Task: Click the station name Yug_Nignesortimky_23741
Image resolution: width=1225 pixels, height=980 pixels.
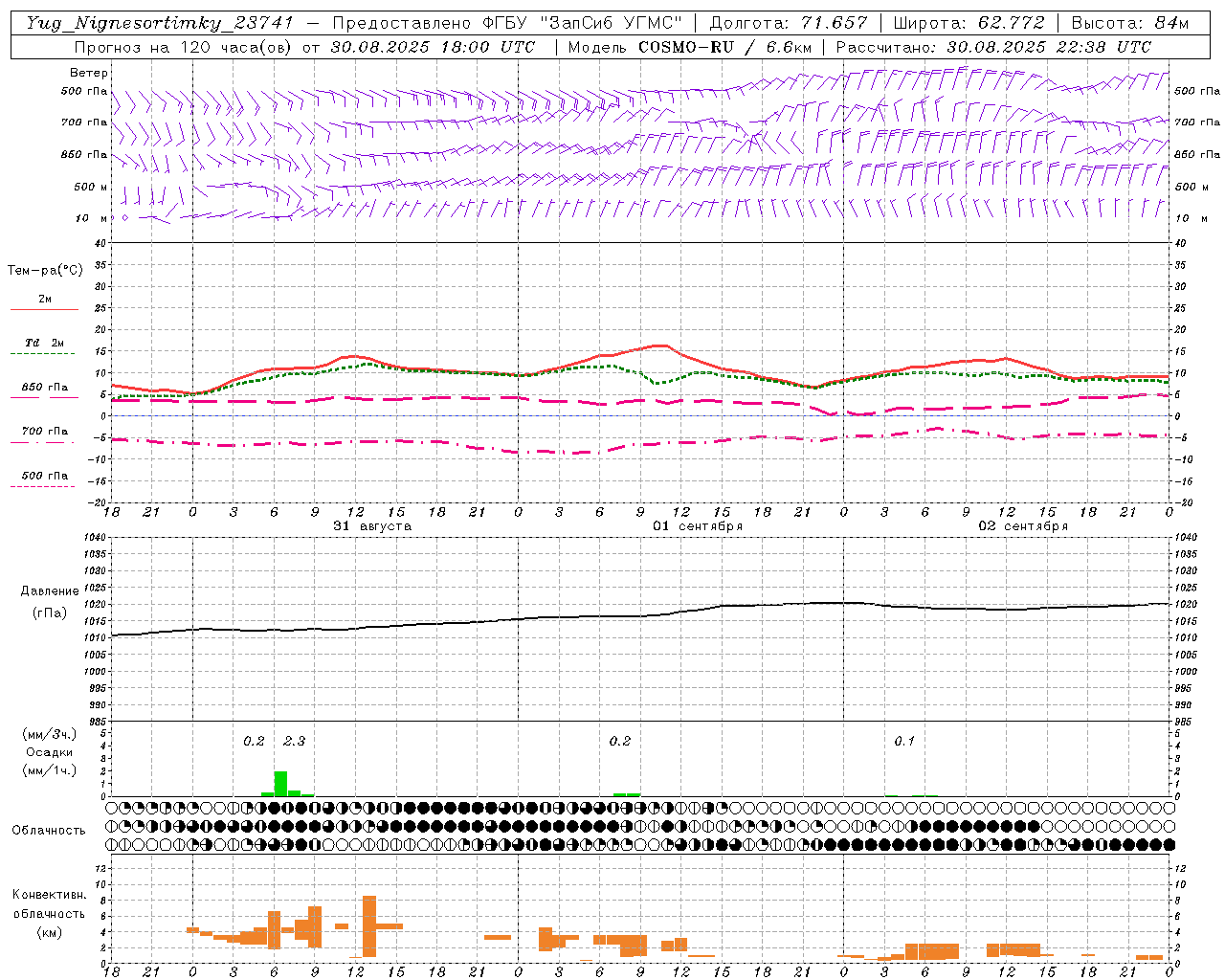Action: pyautogui.click(x=160, y=23)
